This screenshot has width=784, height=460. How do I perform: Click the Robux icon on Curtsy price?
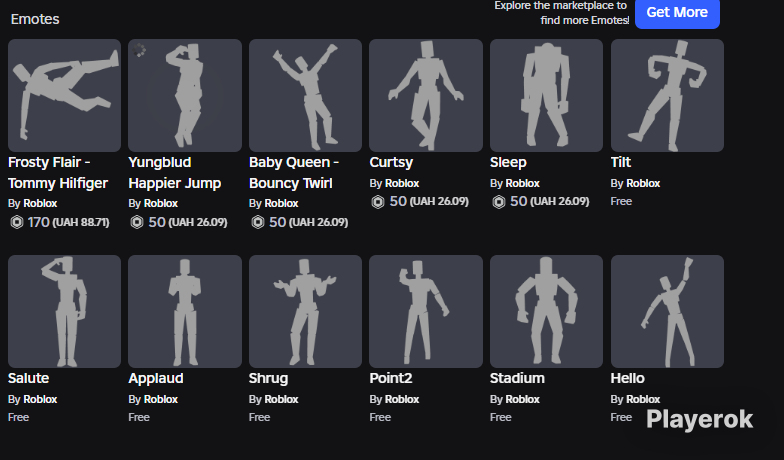point(378,202)
